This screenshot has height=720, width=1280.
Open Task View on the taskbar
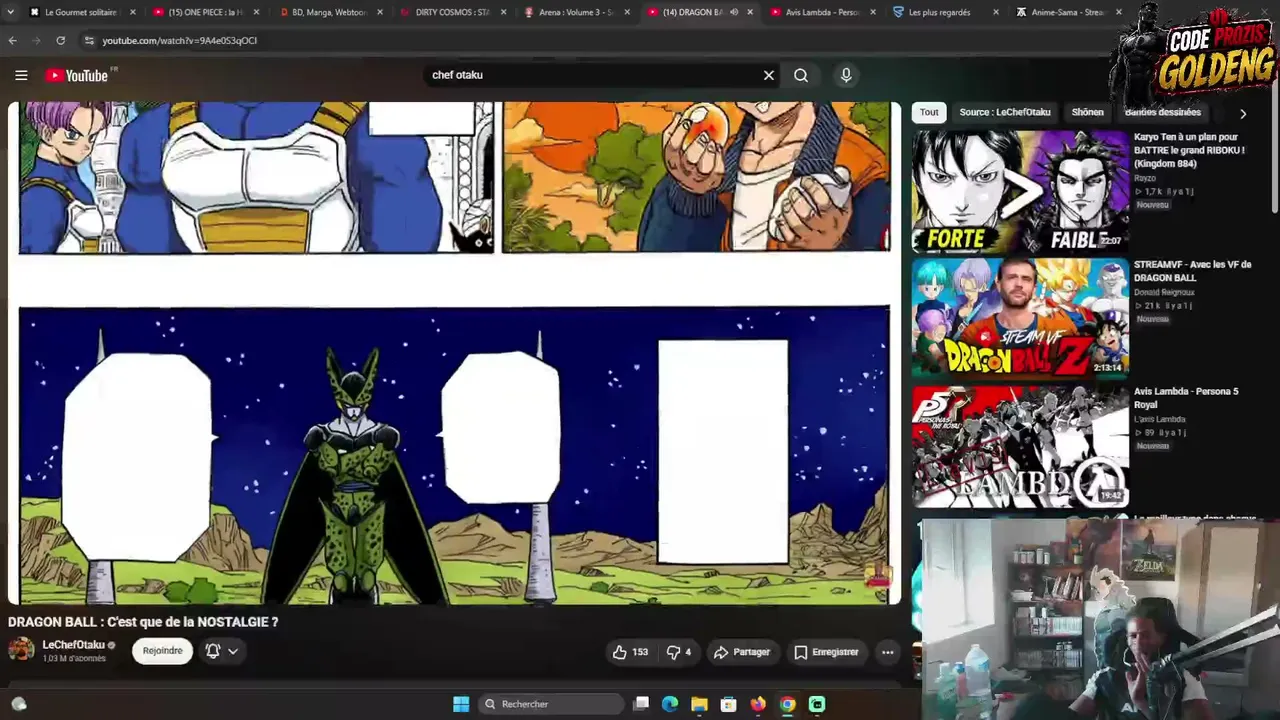(641, 704)
